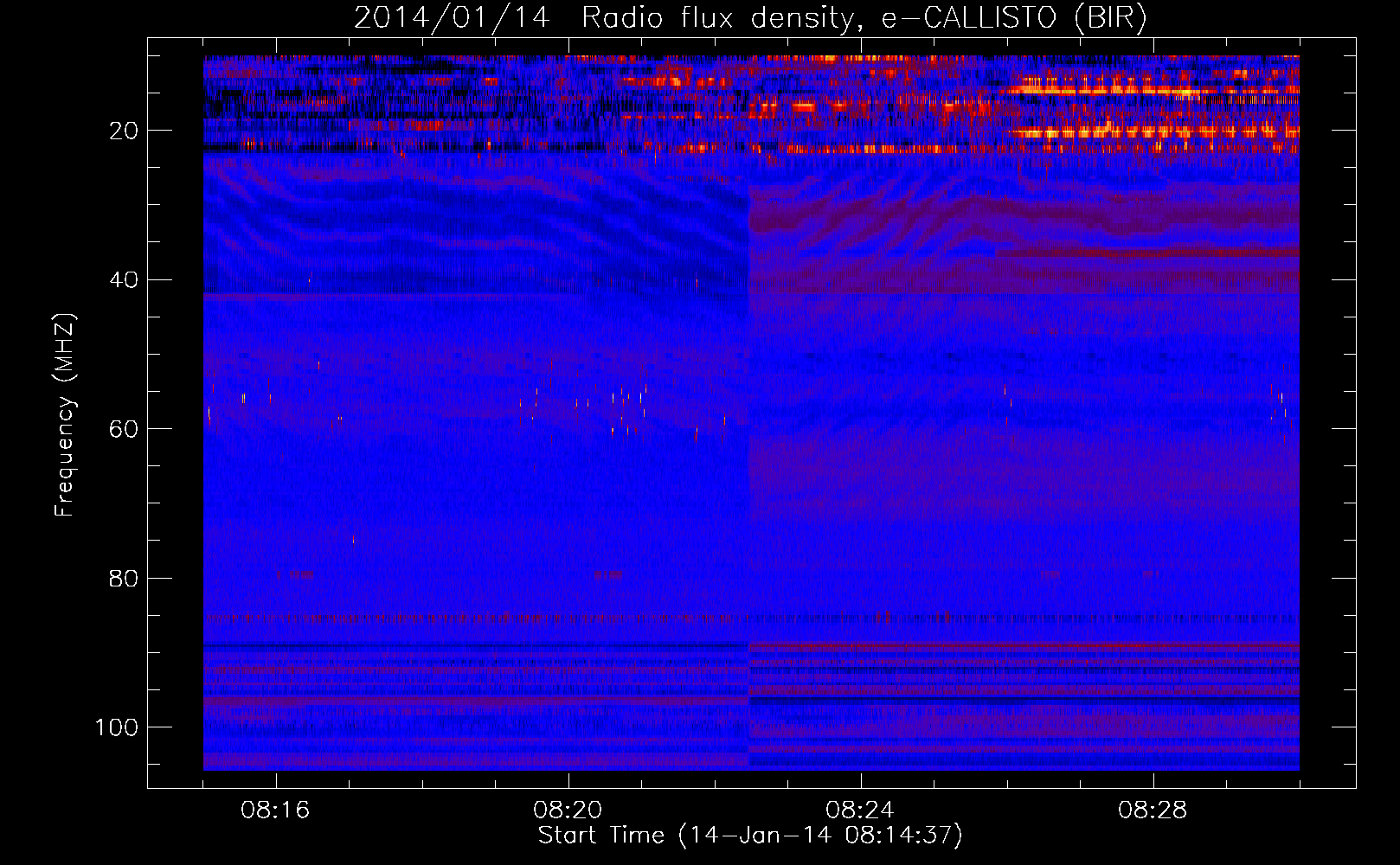Click the 08:20 time tick label
The image size is (1400, 865).
(568, 811)
